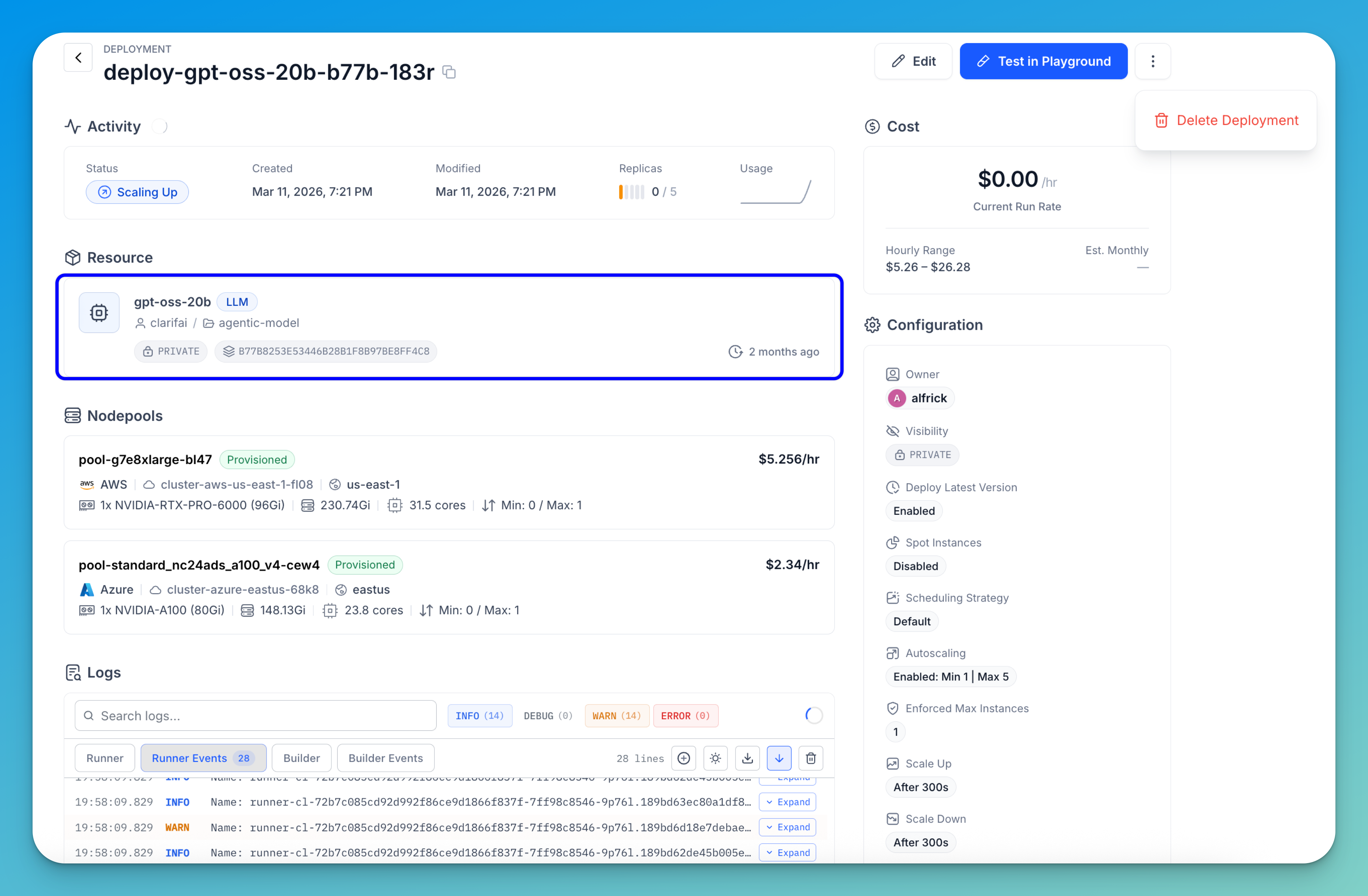Click the circled plus icon in logs toolbar
The height and width of the screenshot is (896, 1368).
(x=683, y=758)
